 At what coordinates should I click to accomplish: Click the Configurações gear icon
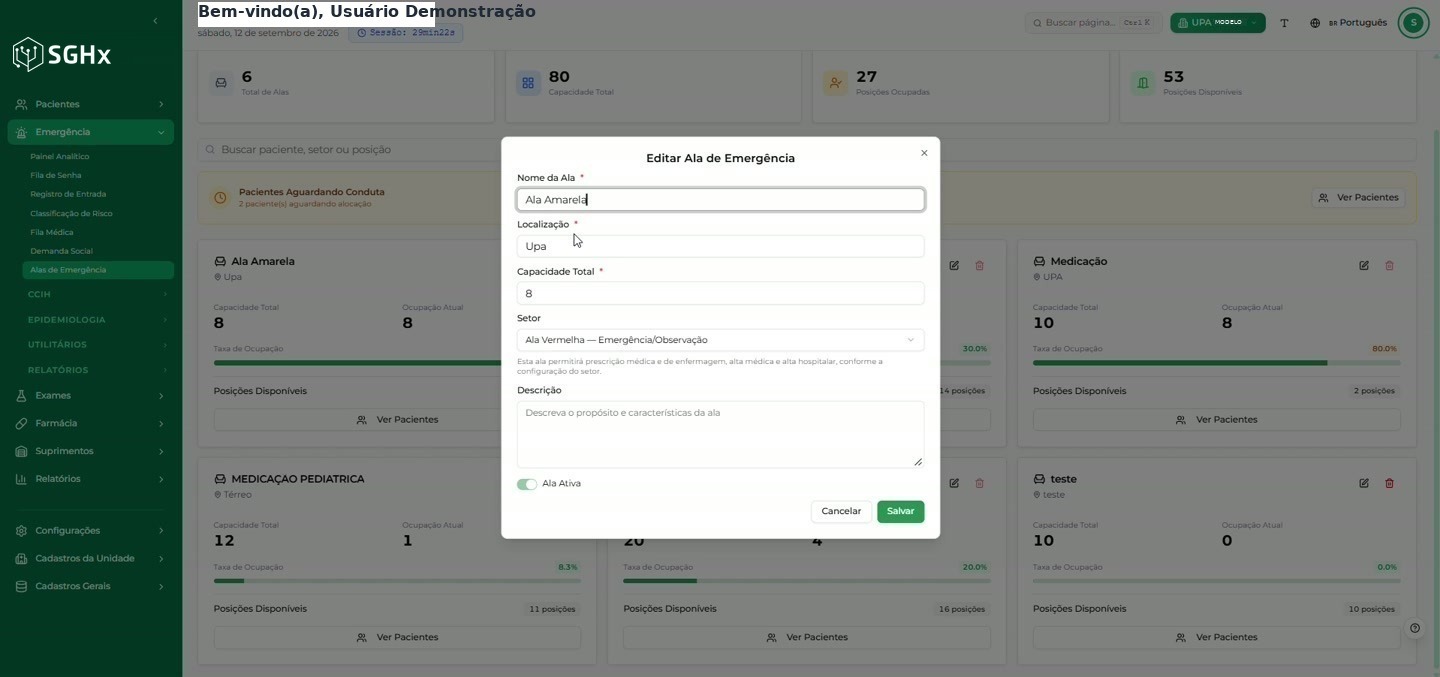[21, 531]
